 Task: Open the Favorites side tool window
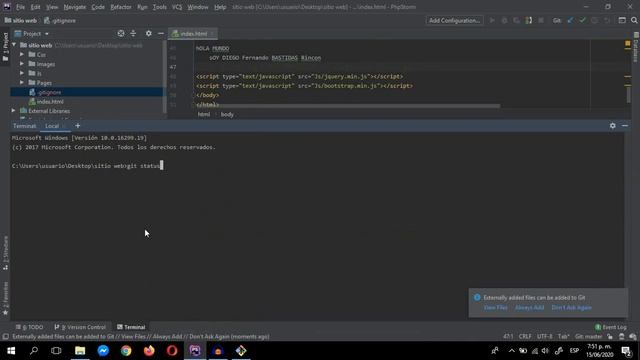click(5, 298)
